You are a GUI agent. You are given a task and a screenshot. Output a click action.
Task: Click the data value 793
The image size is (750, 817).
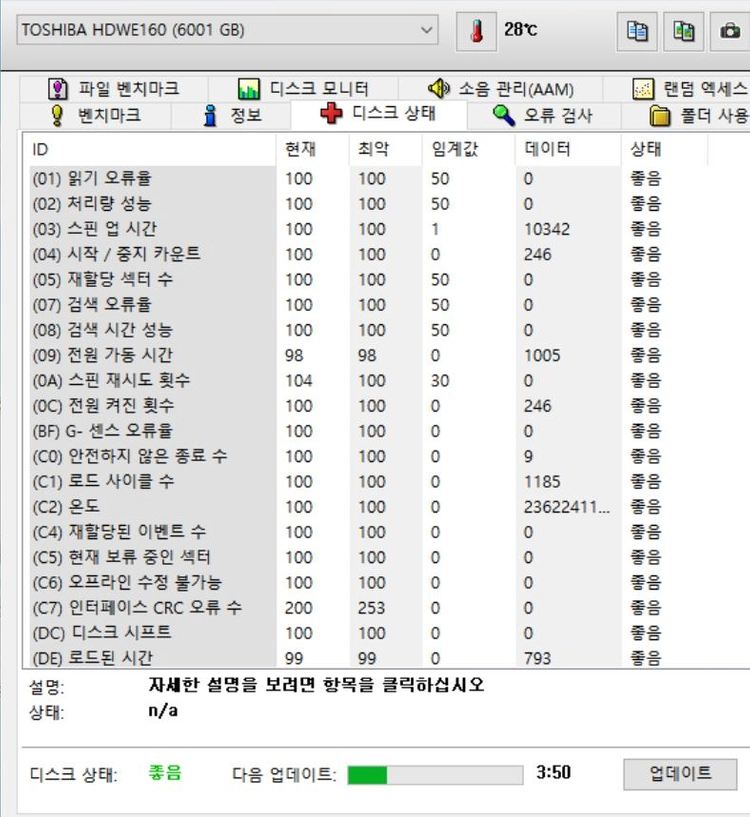point(537,658)
